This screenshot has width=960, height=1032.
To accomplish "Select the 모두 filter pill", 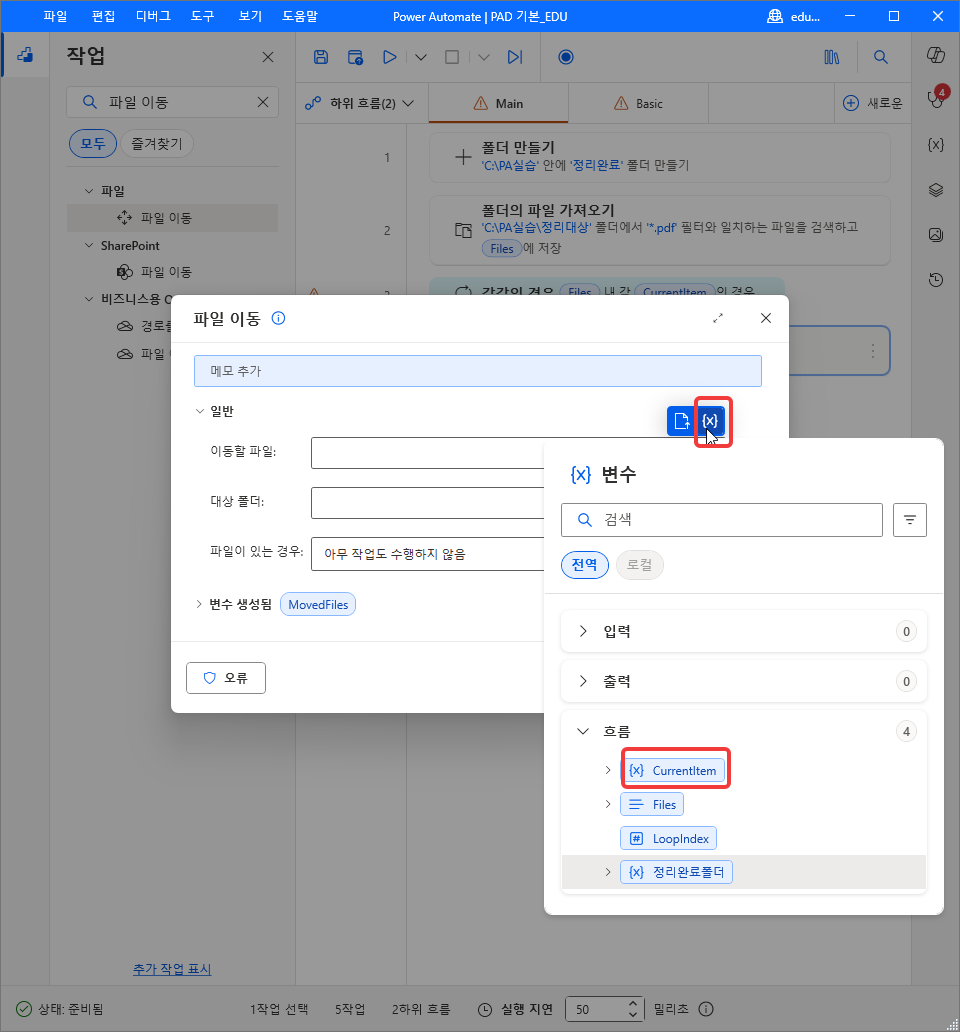I will [93, 143].
